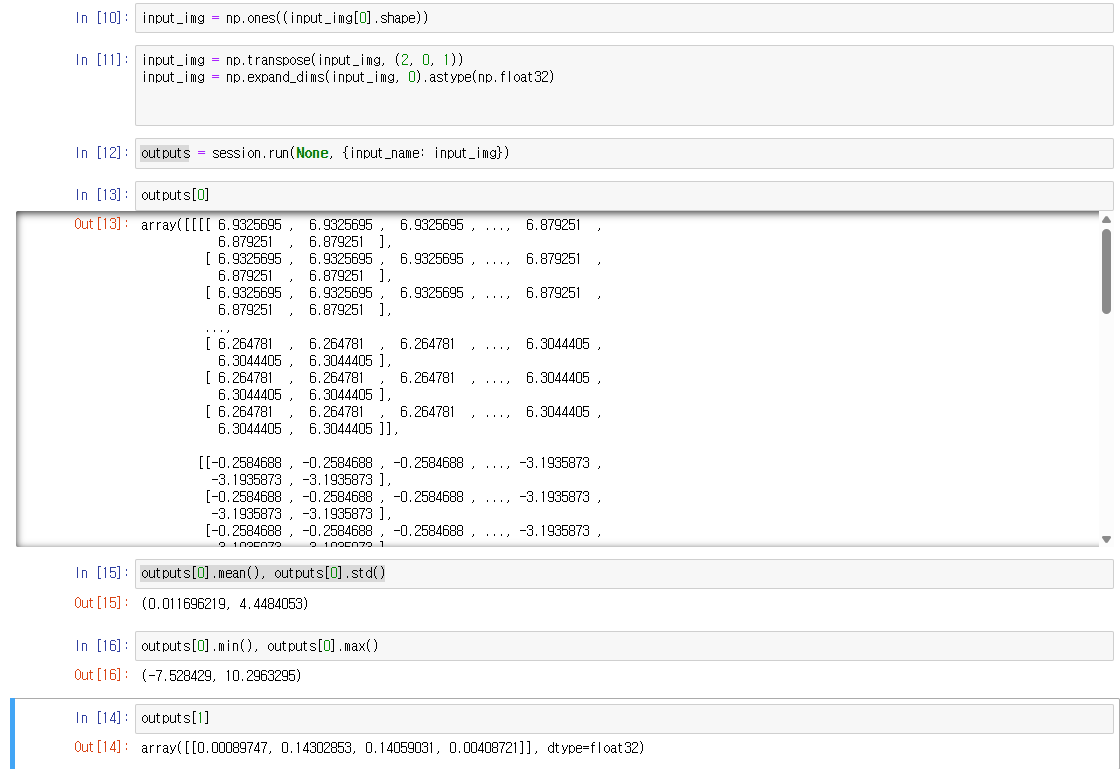Click the first 6.264781 value in array output
Image resolution: width=1120 pixels, height=769 pixels.
click(x=245, y=343)
